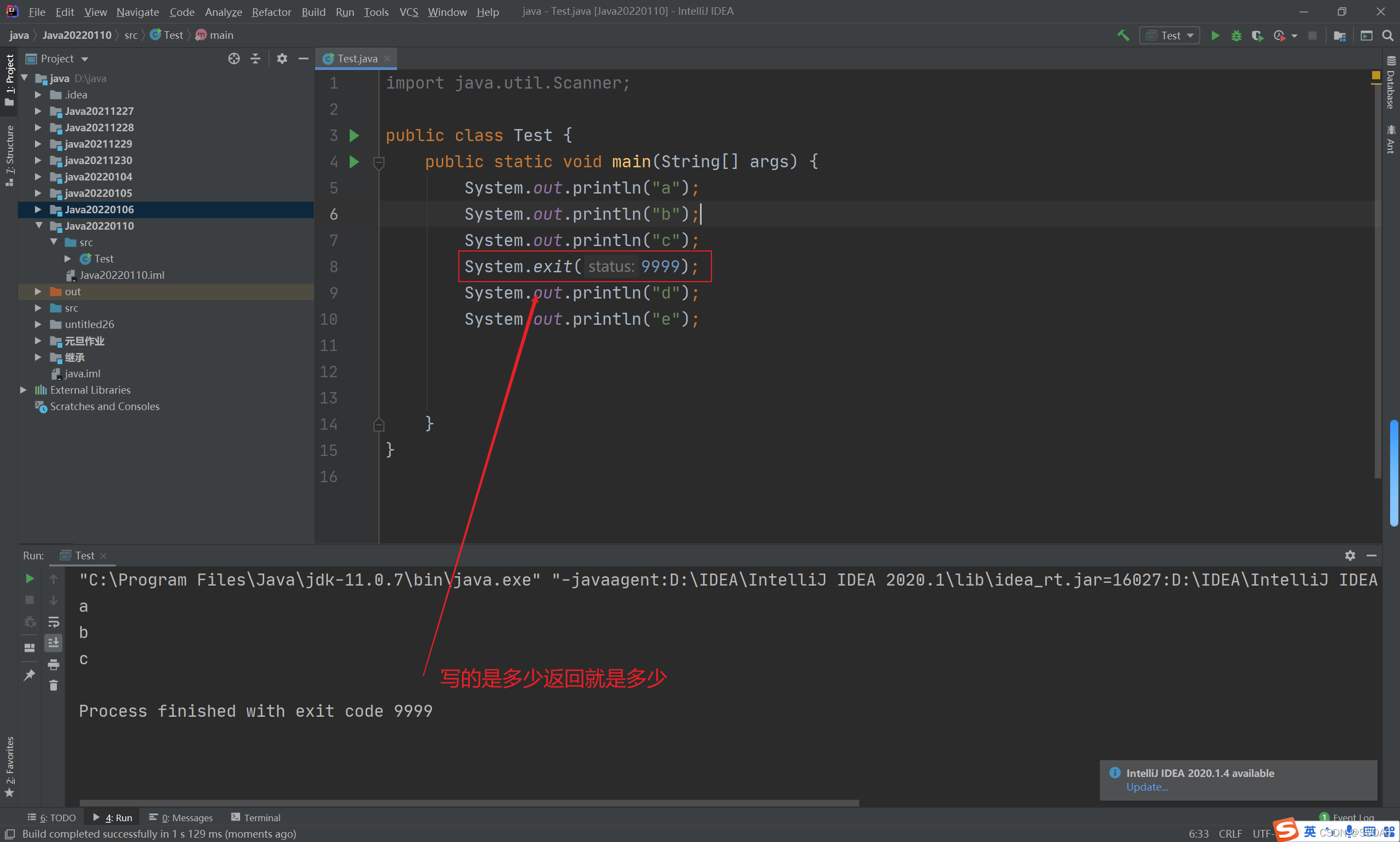Toggle scroll to end in console

coord(54,643)
